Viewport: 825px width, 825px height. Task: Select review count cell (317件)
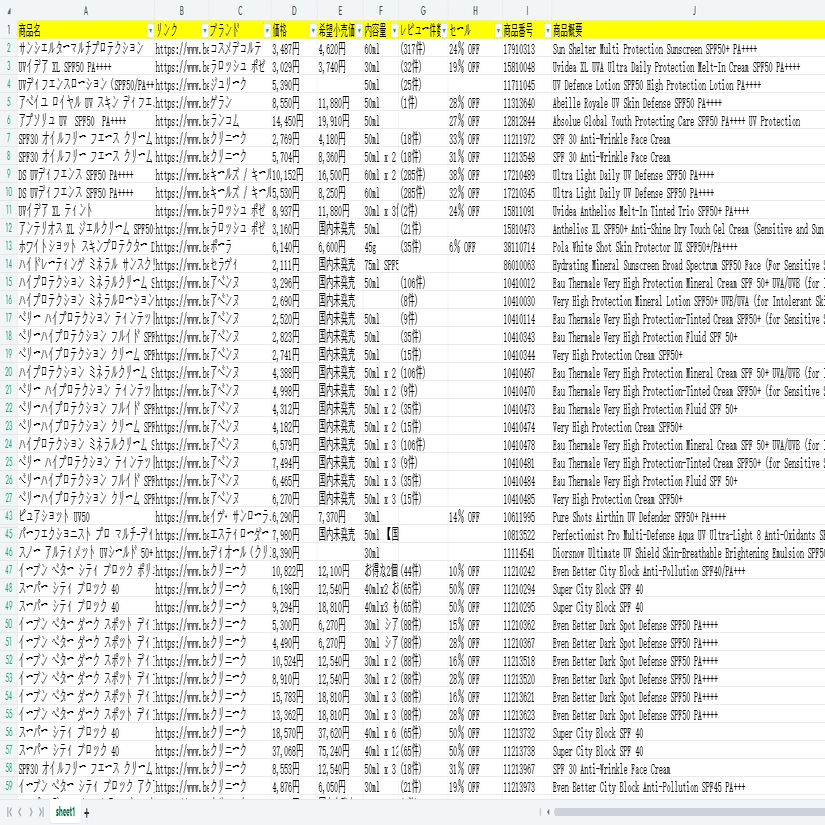tap(423, 49)
